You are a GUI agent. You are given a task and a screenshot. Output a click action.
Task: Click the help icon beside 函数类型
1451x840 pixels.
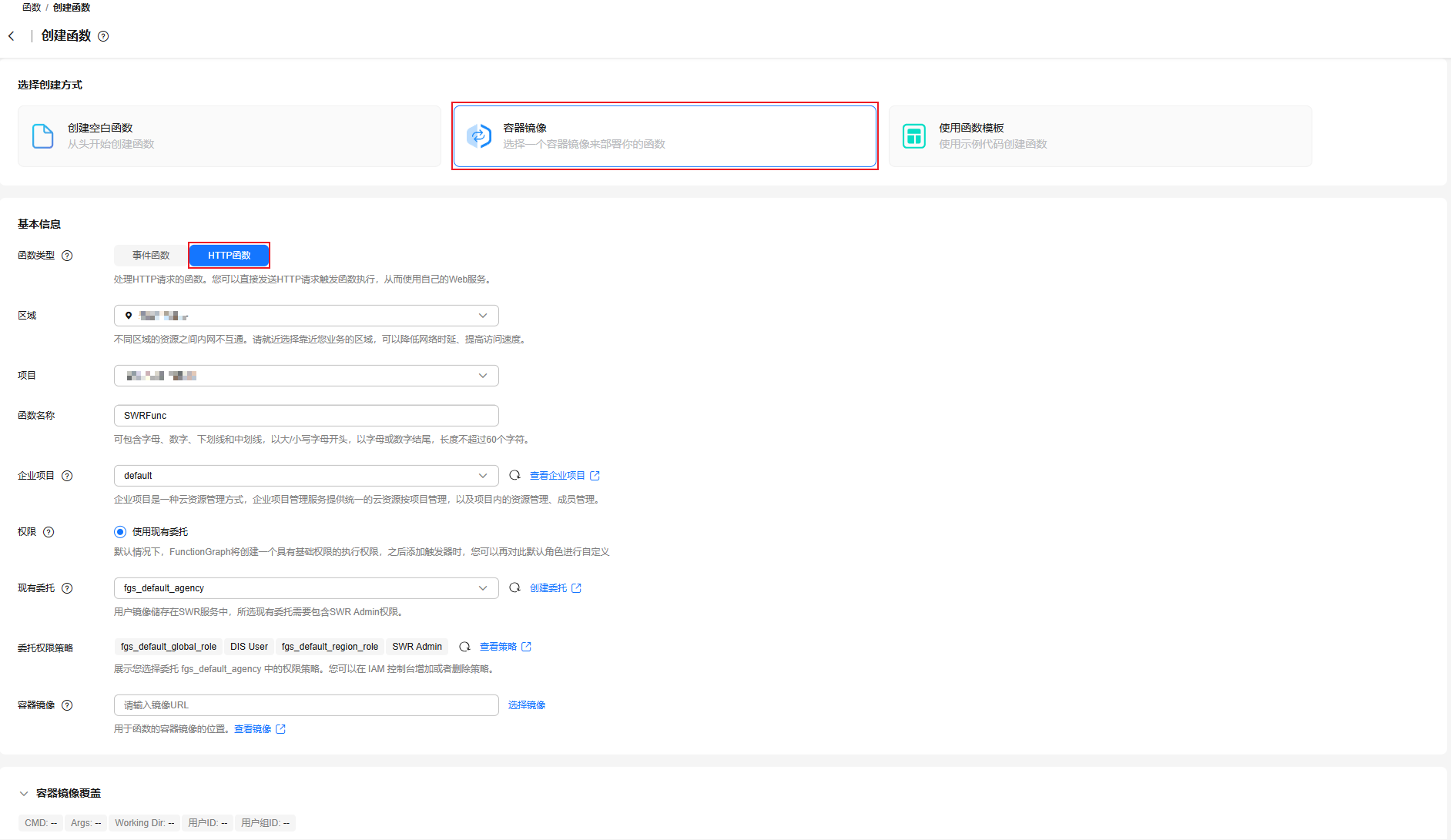click(67, 256)
